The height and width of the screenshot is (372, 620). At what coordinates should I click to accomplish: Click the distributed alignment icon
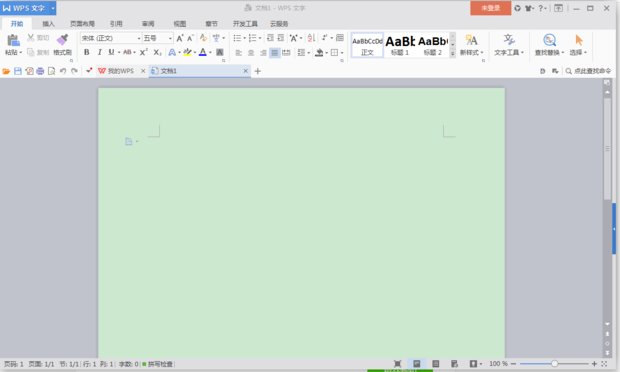coord(286,52)
